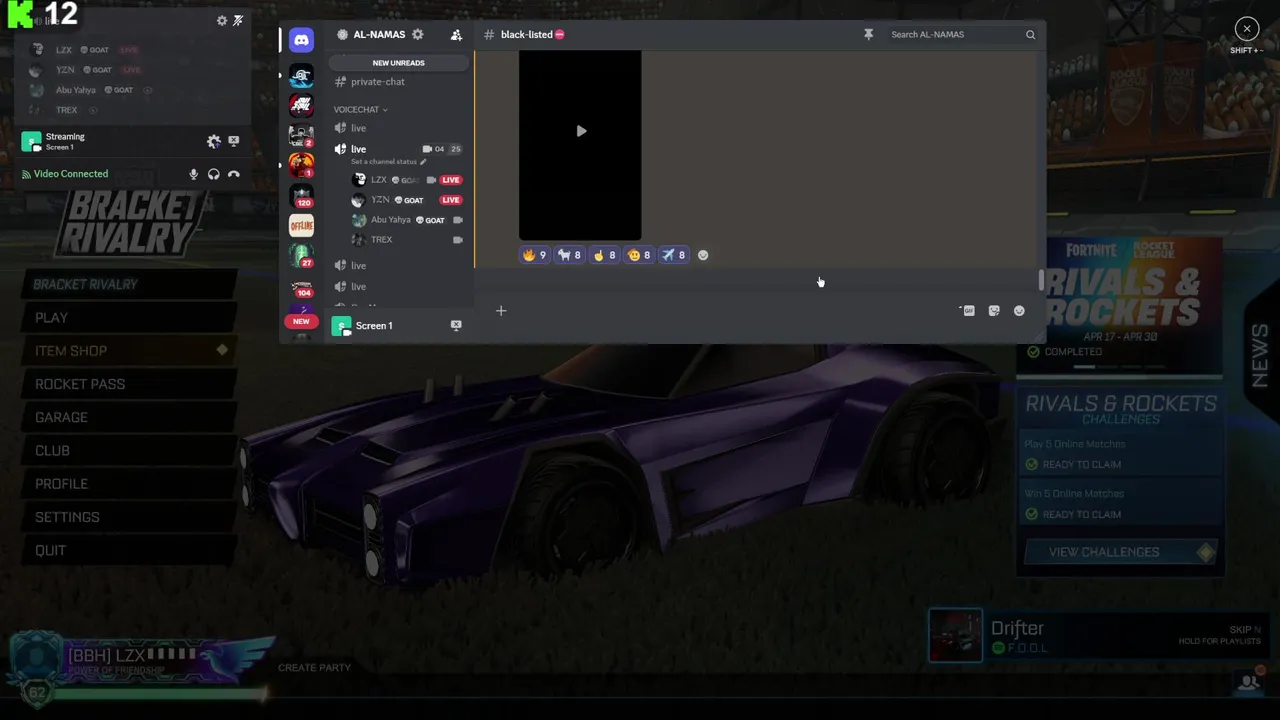Screen dimensions: 1280x720
Task: Open server with 104 unread badge
Action: tap(301, 287)
